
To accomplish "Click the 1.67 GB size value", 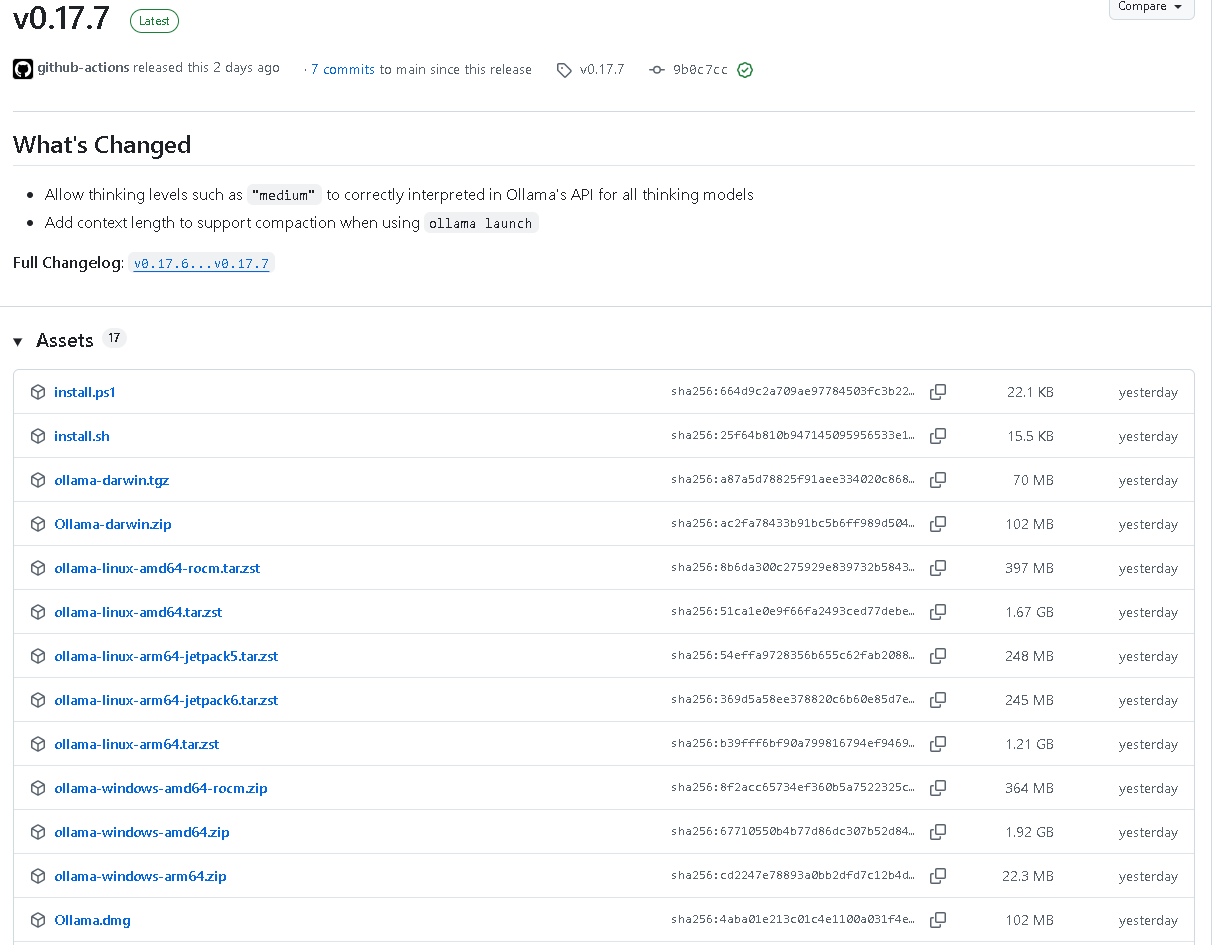I will (x=1030, y=612).
